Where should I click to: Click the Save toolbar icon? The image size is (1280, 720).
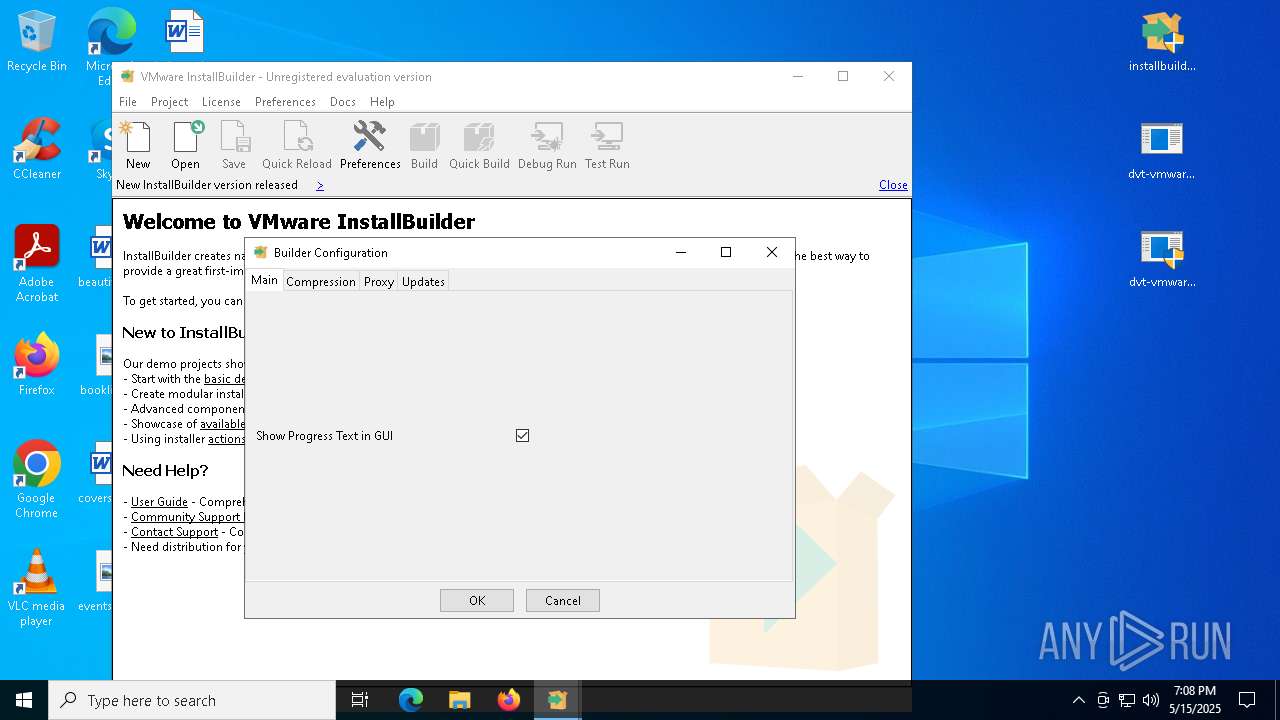click(x=234, y=145)
